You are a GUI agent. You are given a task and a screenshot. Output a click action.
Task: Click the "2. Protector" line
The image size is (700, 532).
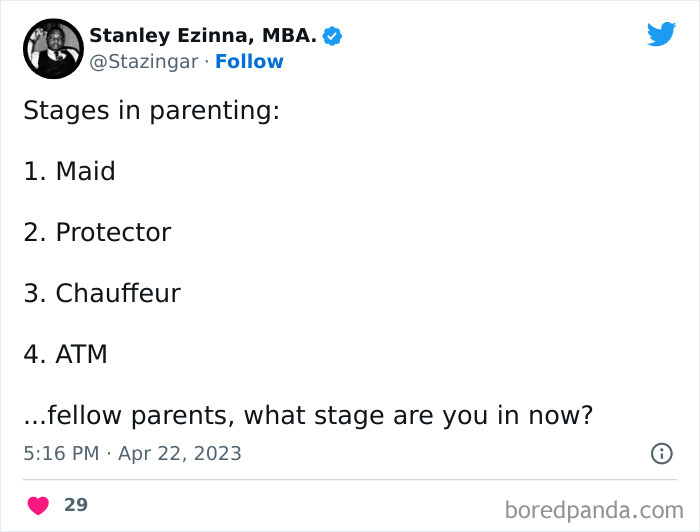[97, 232]
